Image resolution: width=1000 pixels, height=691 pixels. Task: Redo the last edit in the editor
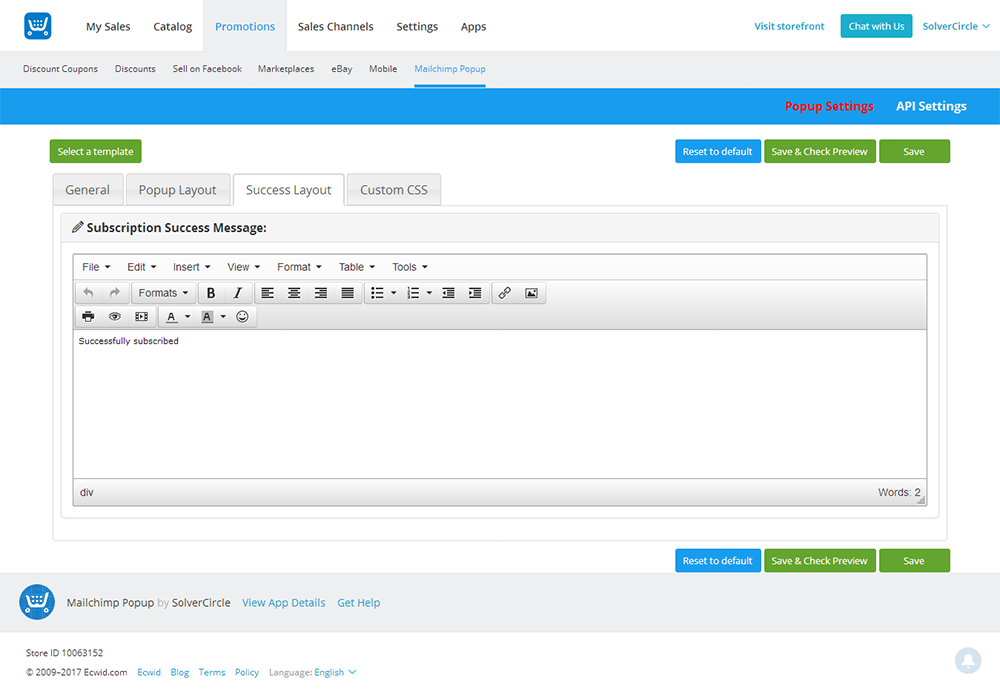[x=115, y=293]
